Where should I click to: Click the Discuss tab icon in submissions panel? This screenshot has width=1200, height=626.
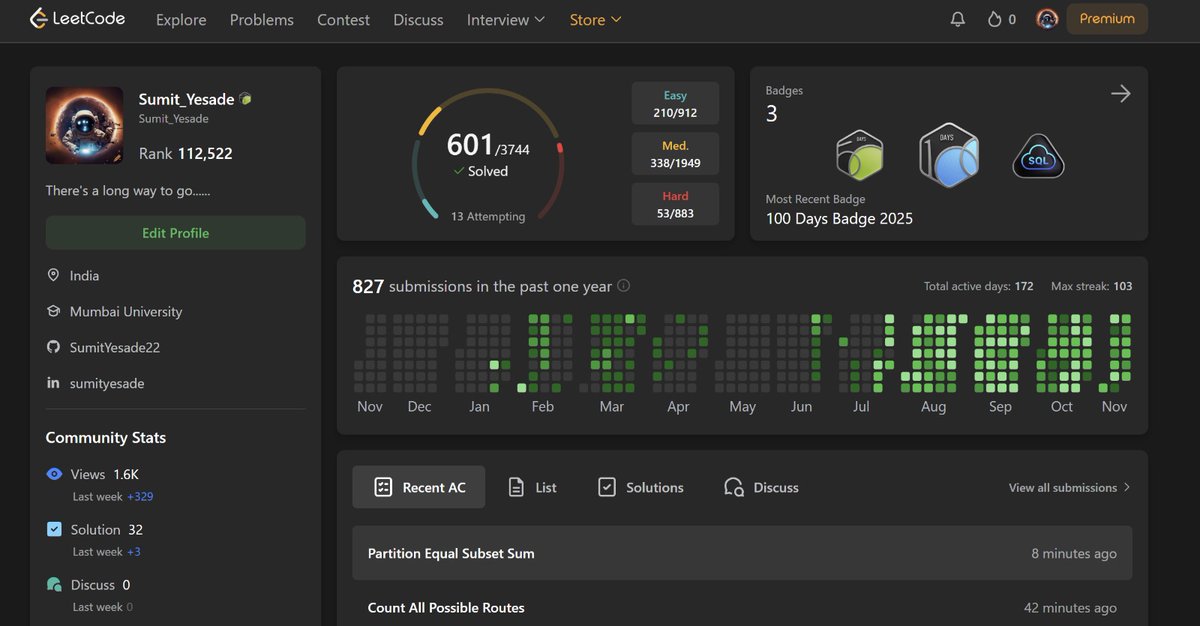point(734,487)
